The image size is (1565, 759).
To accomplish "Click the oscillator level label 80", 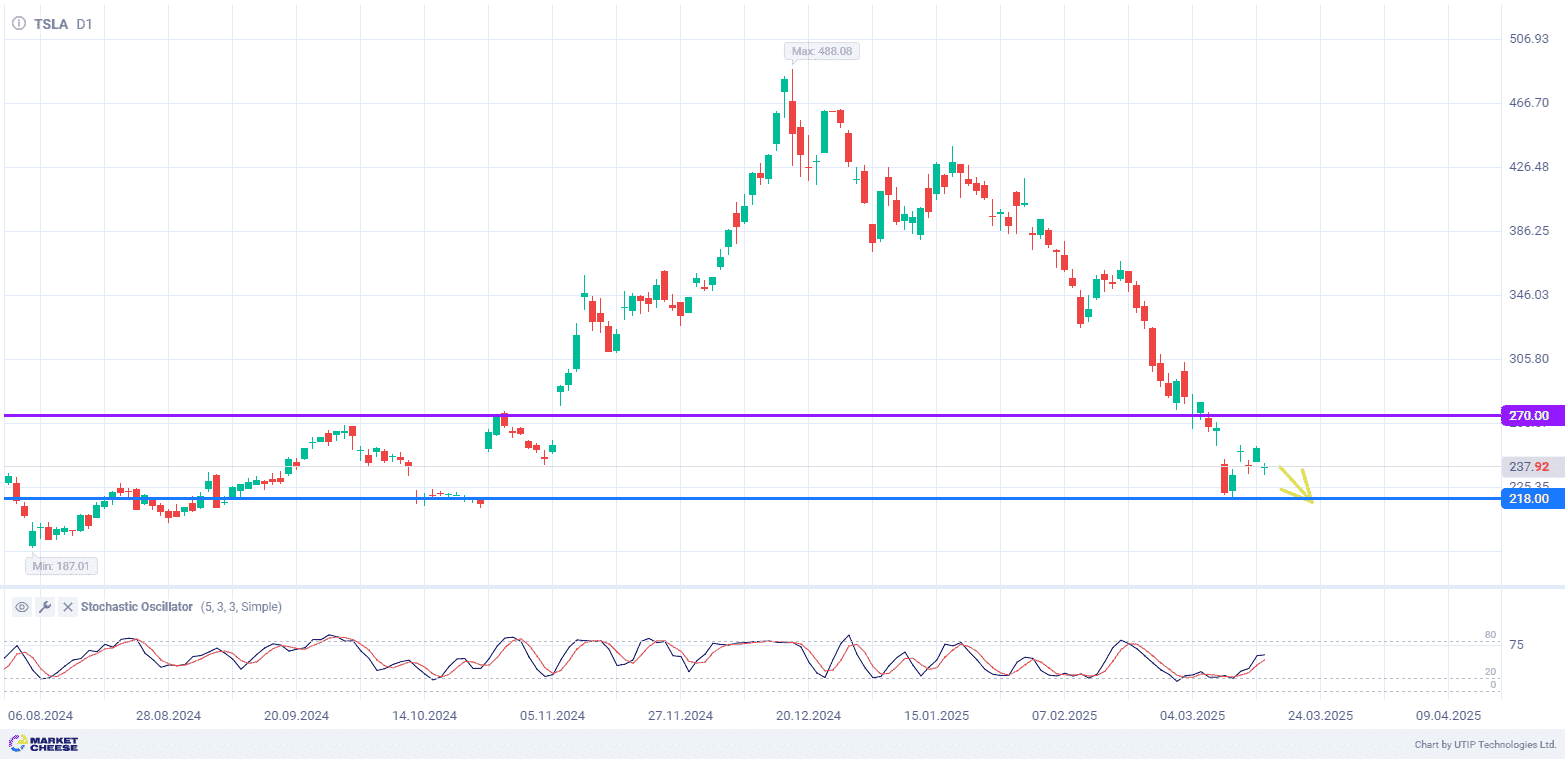I will click(1490, 635).
